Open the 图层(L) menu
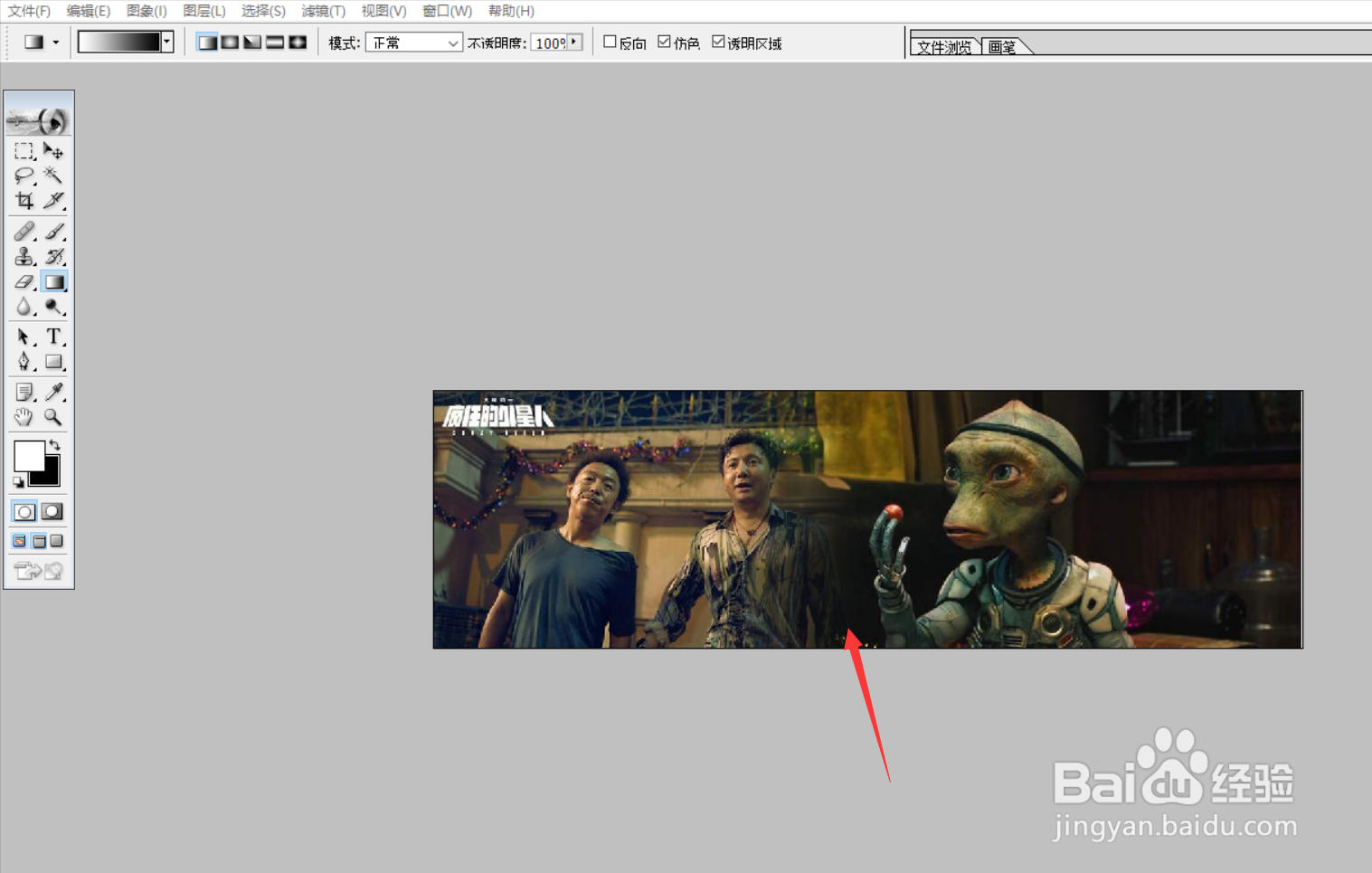The width and height of the screenshot is (1372, 873). (204, 11)
